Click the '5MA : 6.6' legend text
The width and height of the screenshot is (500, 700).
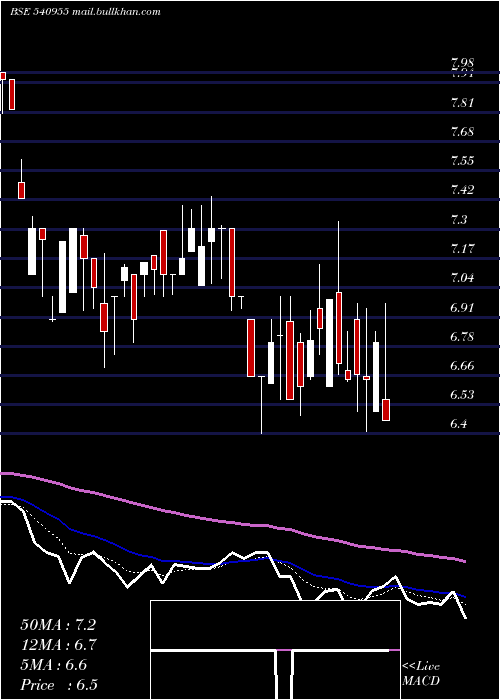tap(54, 665)
